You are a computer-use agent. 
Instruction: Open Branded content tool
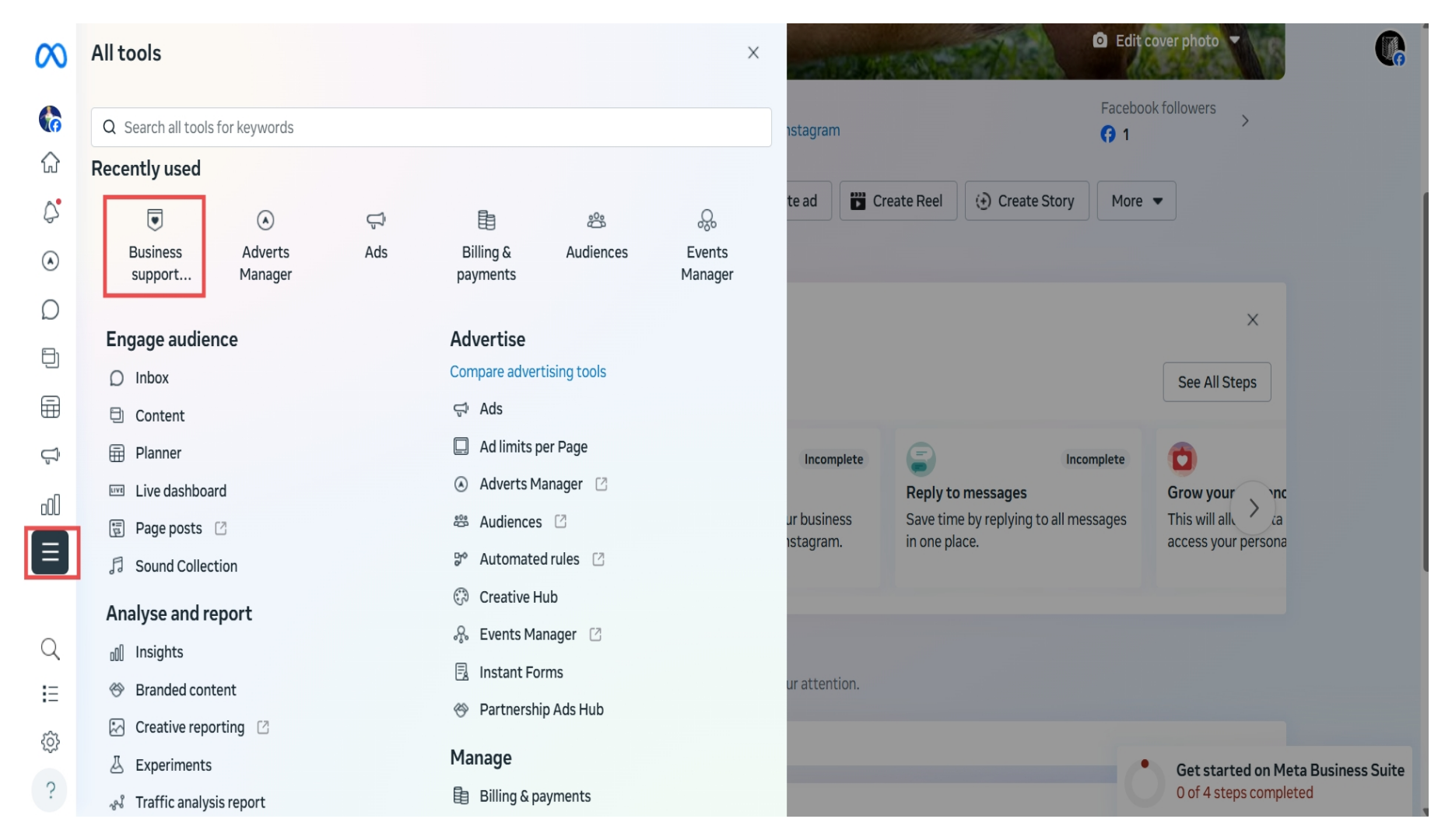[x=172, y=691]
